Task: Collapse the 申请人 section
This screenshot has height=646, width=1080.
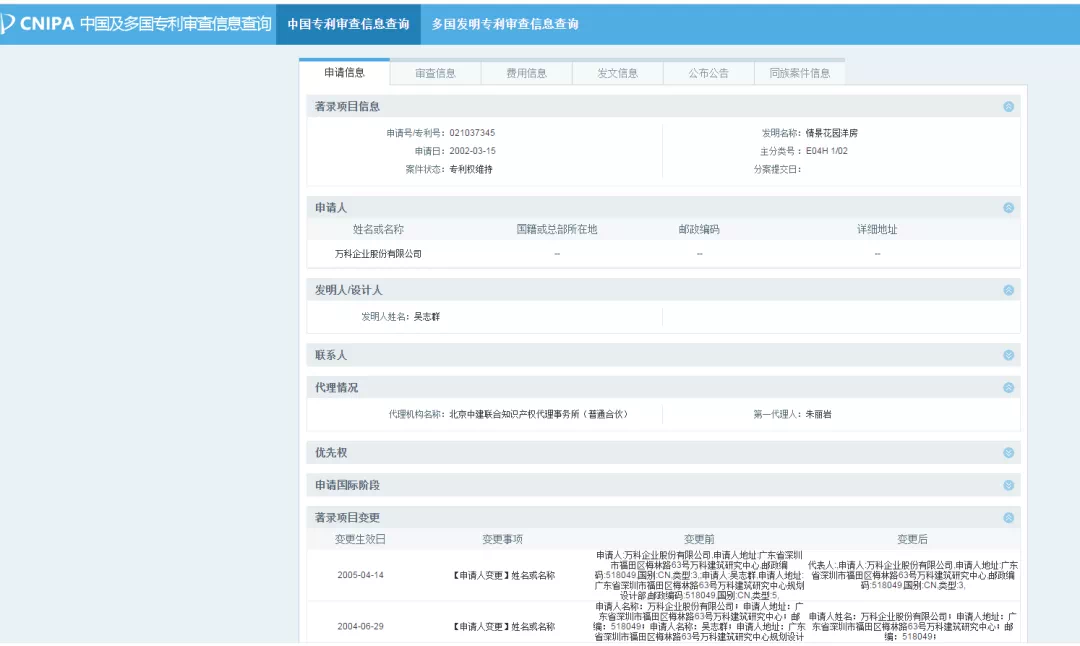Action: click(1008, 208)
